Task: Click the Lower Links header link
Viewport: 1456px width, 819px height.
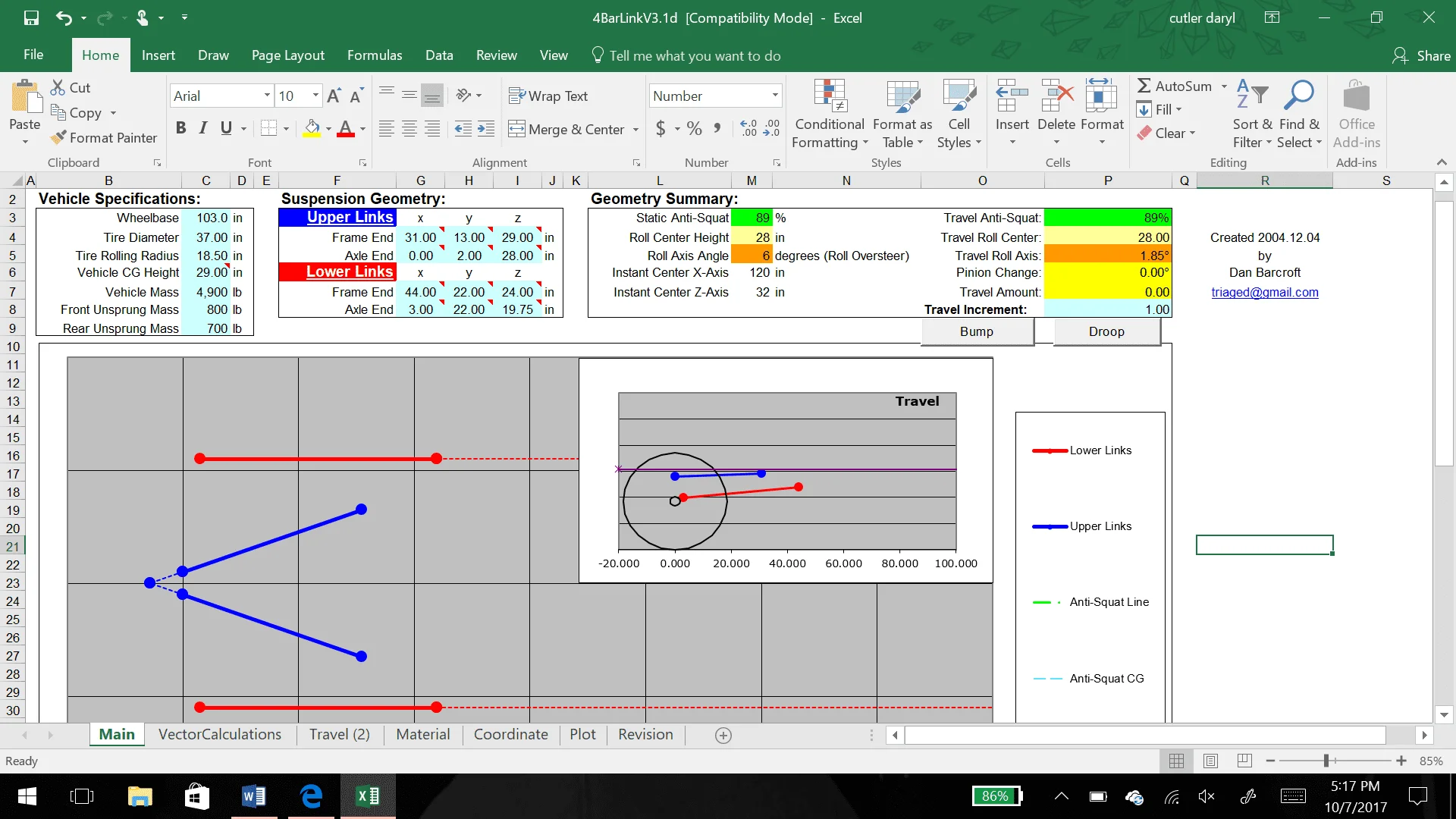Action: [x=349, y=271]
